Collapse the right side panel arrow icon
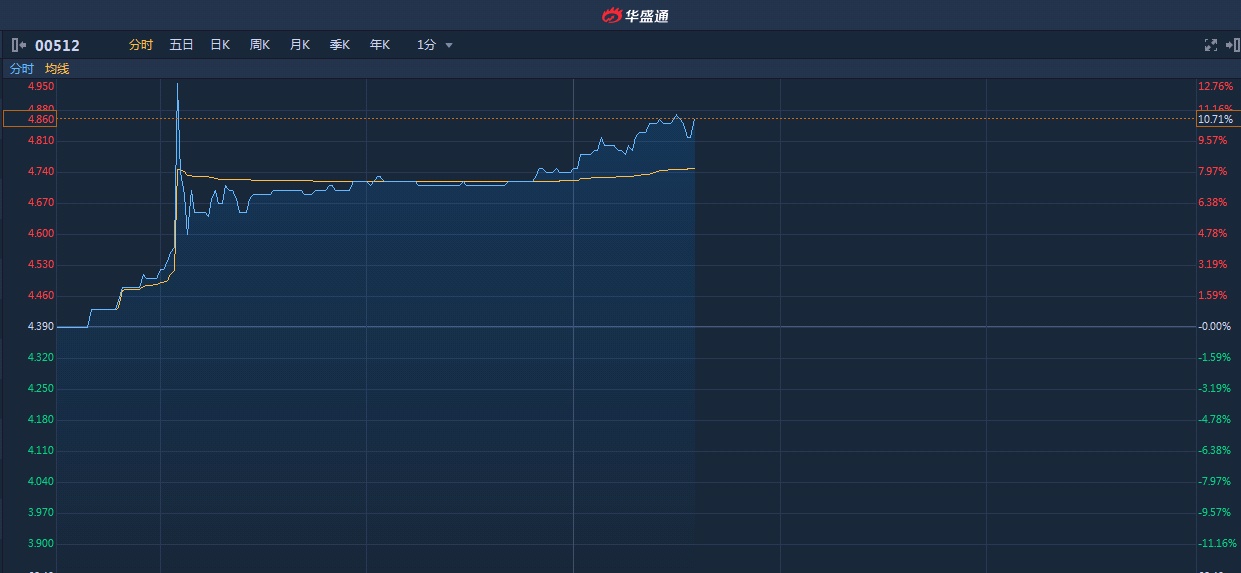 (1231, 45)
